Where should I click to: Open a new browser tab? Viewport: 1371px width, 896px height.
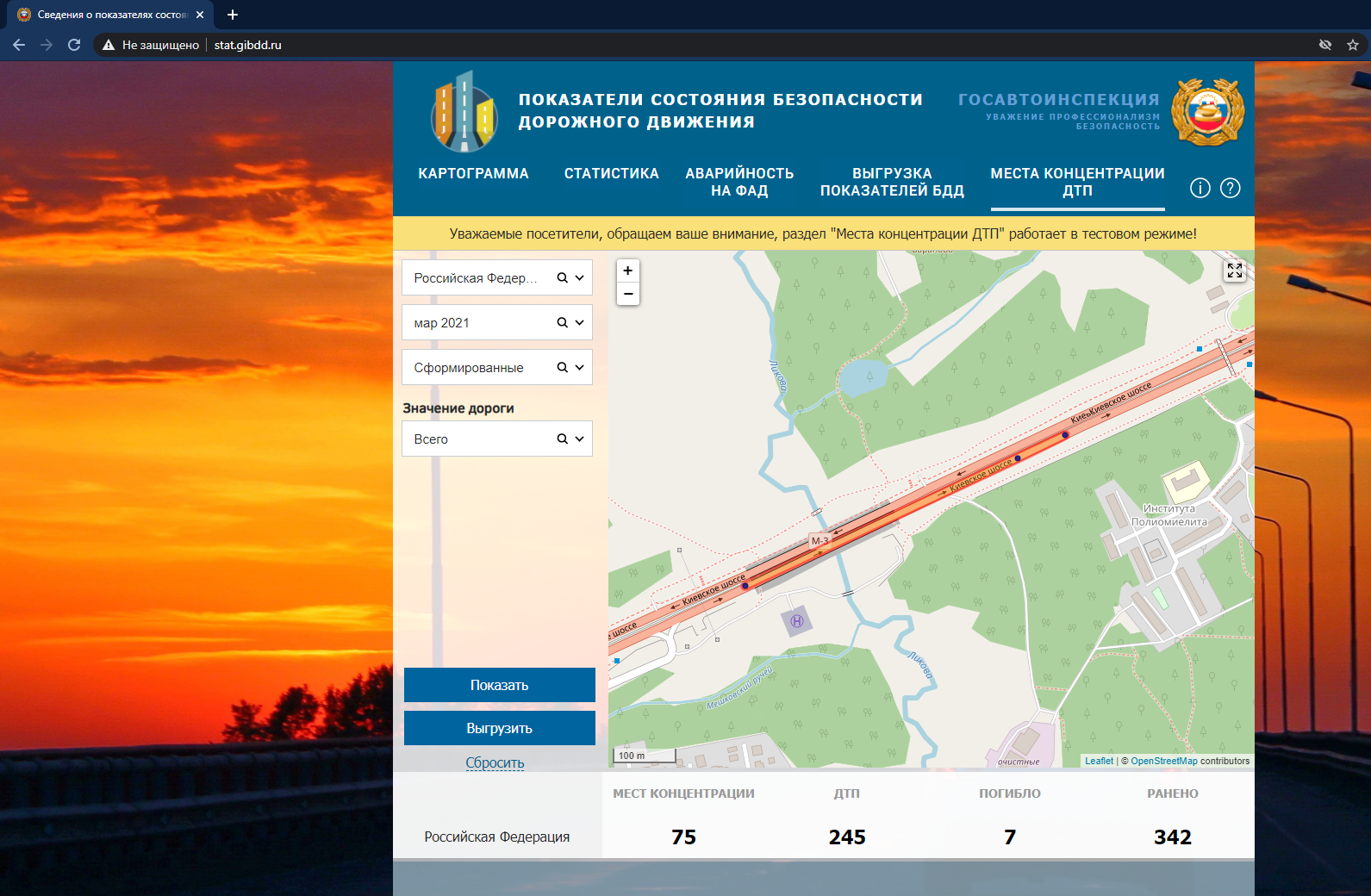(x=233, y=15)
